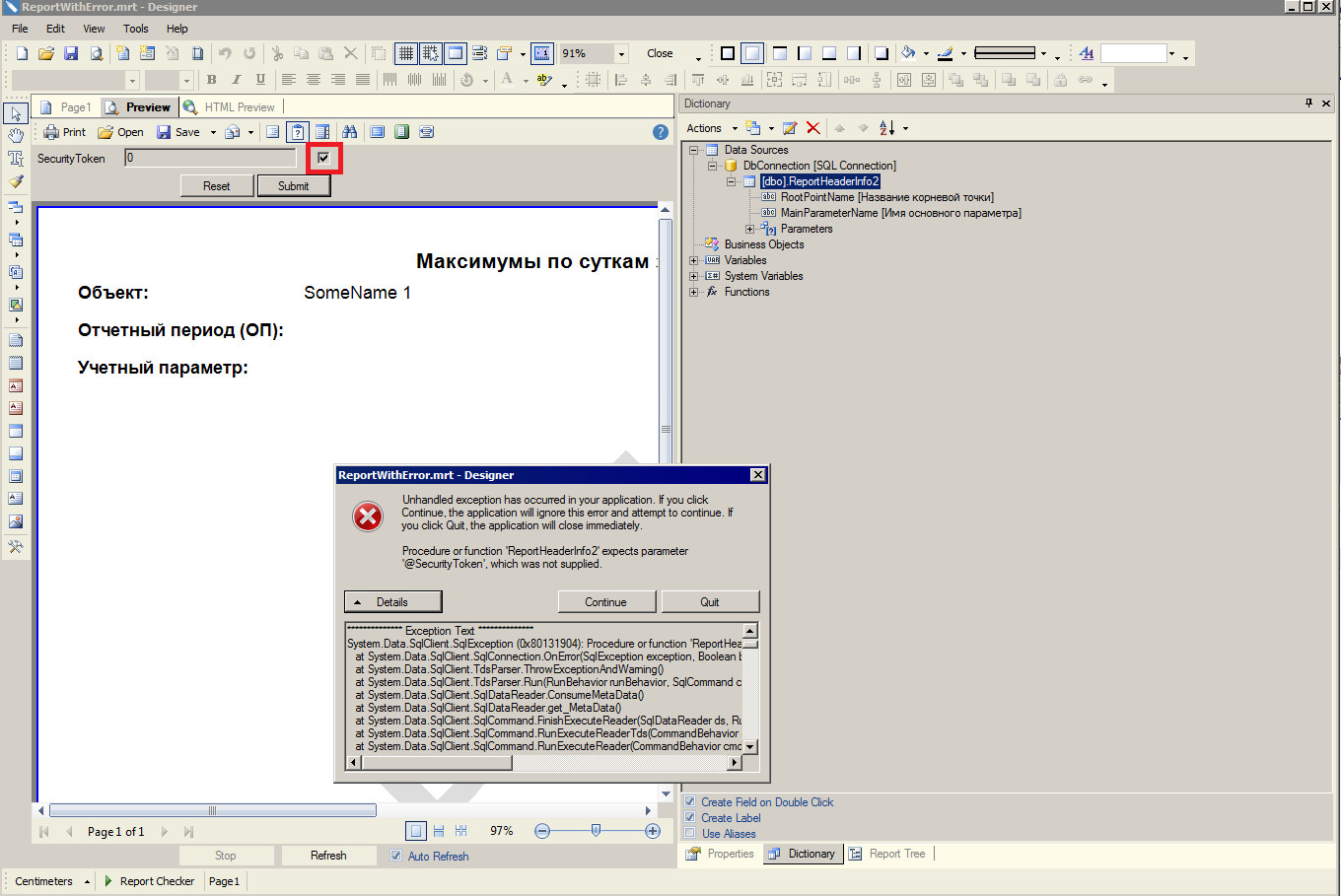Expand the Variables tree node
The width and height of the screenshot is (1341, 896).
coord(693,260)
